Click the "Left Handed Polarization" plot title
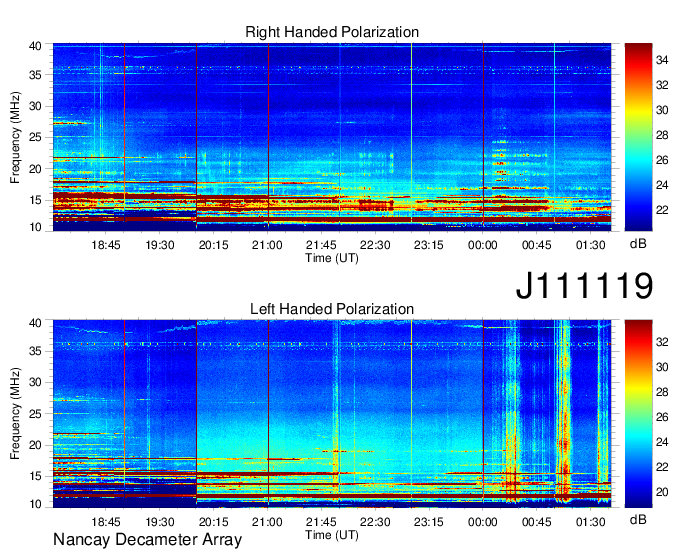This screenshot has width=680, height=552. coord(332,309)
